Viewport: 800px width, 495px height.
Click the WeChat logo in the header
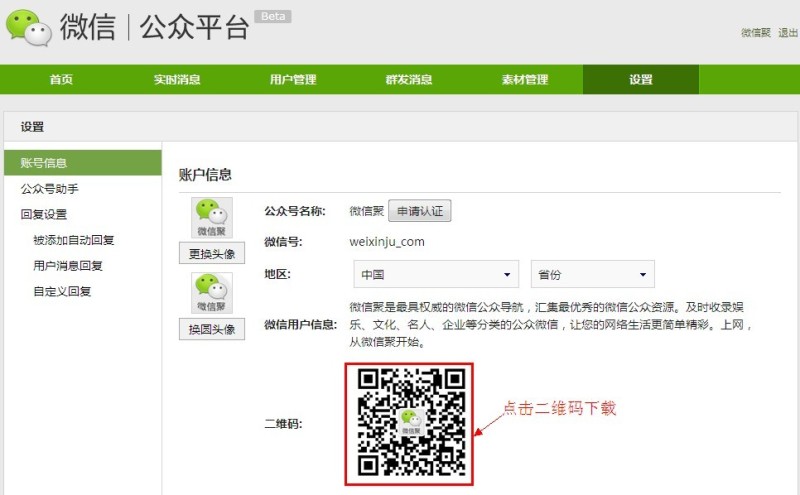[29, 28]
